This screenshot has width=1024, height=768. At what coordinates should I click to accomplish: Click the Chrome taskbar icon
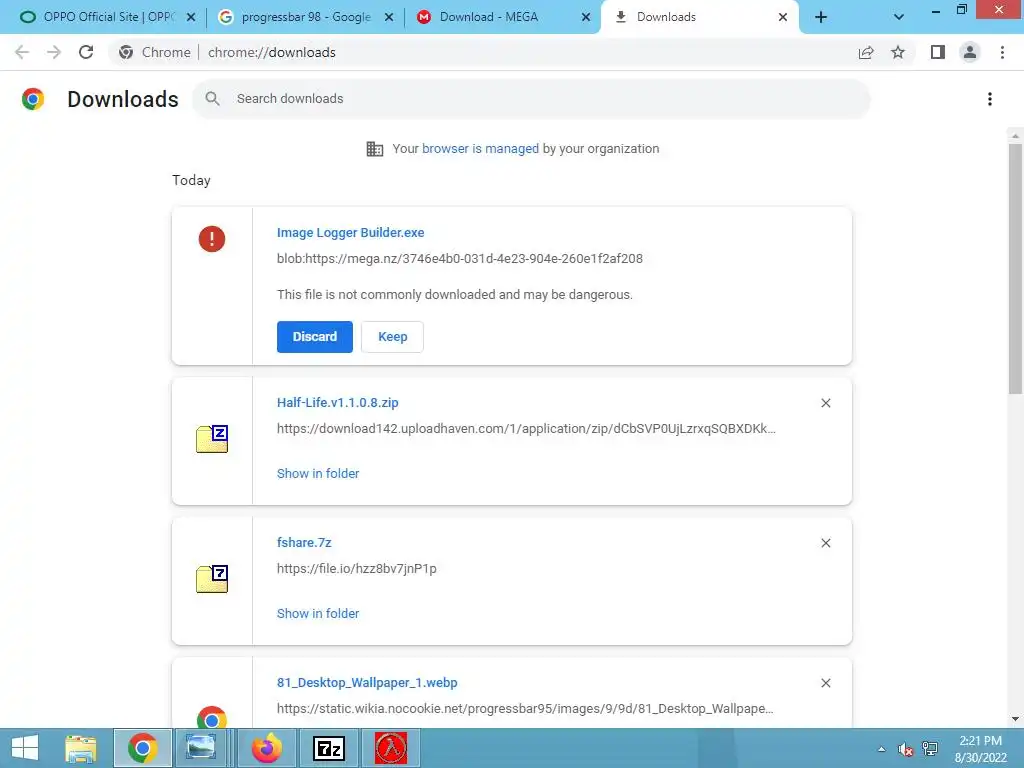click(x=142, y=748)
